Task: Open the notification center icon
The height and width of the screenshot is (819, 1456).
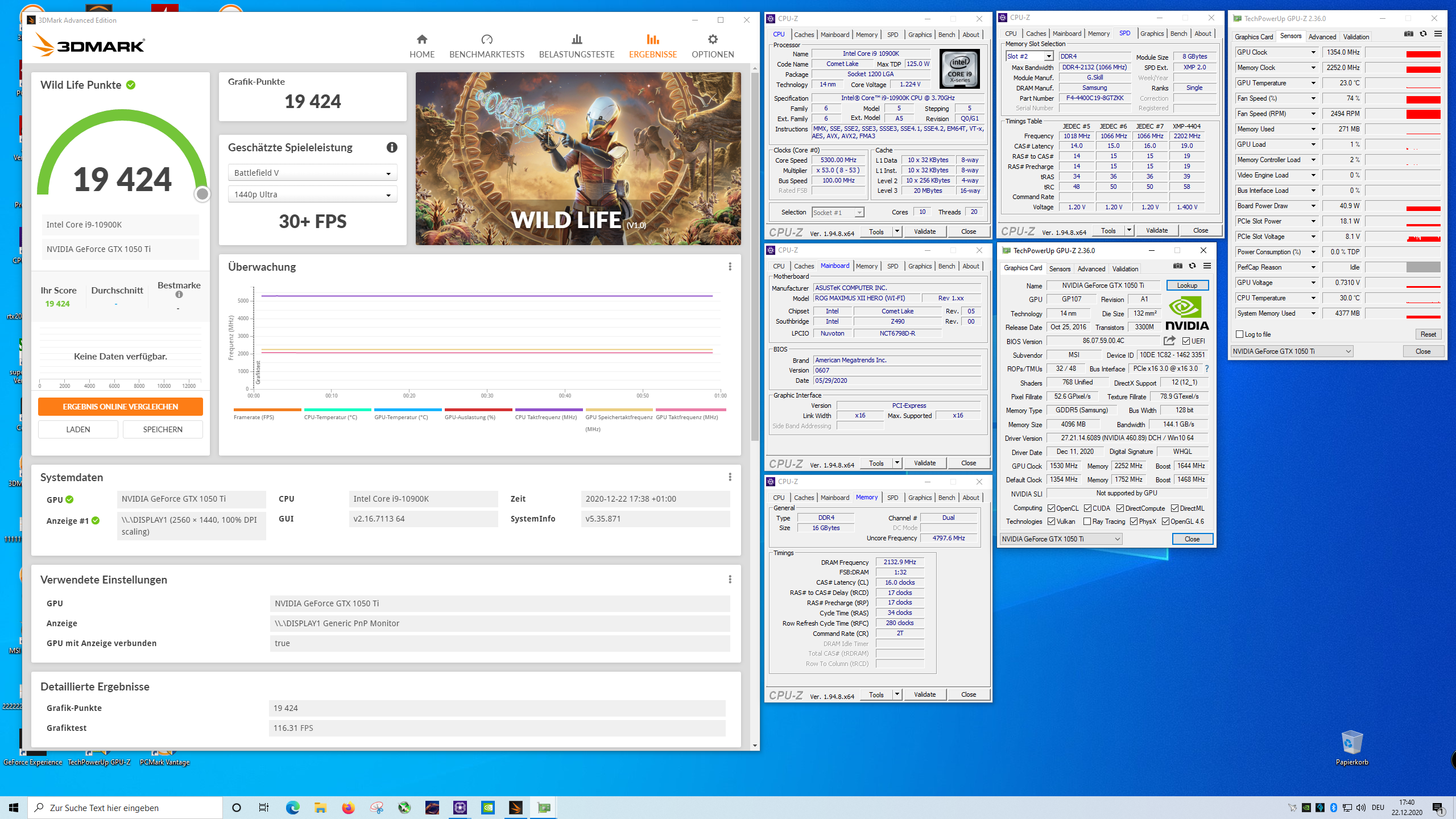Action: [x=1438, y=808]
